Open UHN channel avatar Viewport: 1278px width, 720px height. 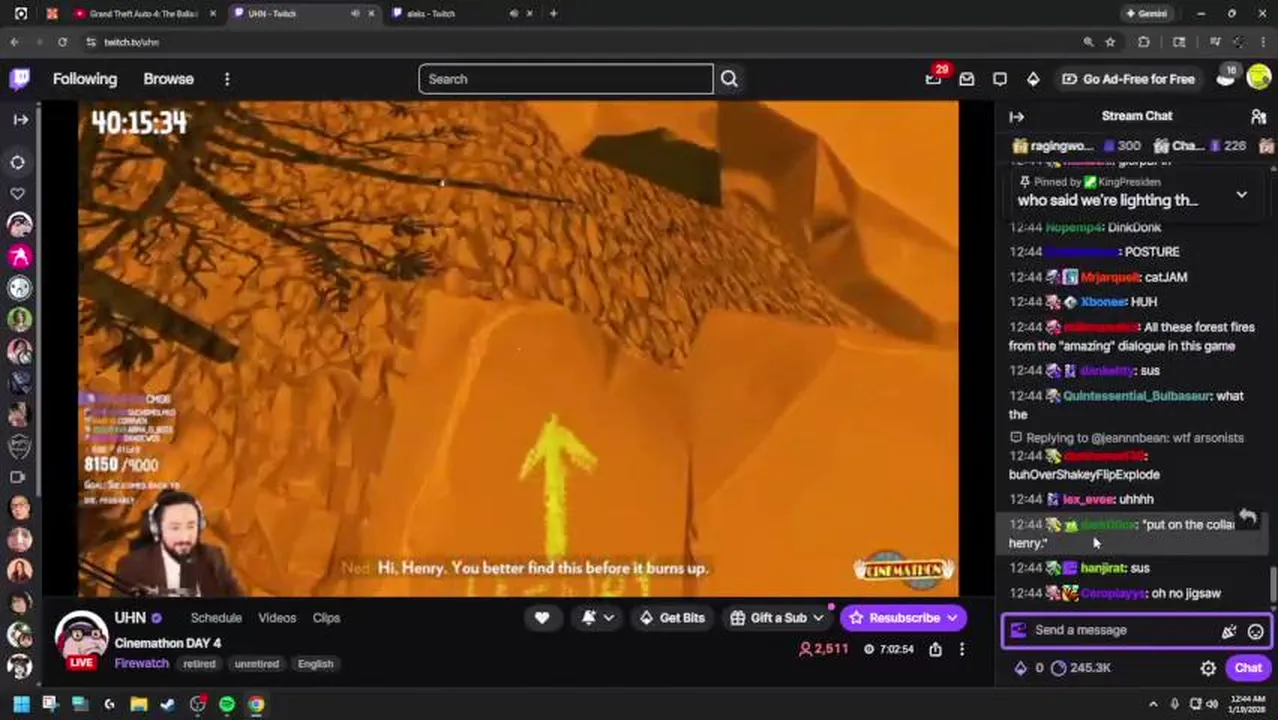(x=81, y=637)
